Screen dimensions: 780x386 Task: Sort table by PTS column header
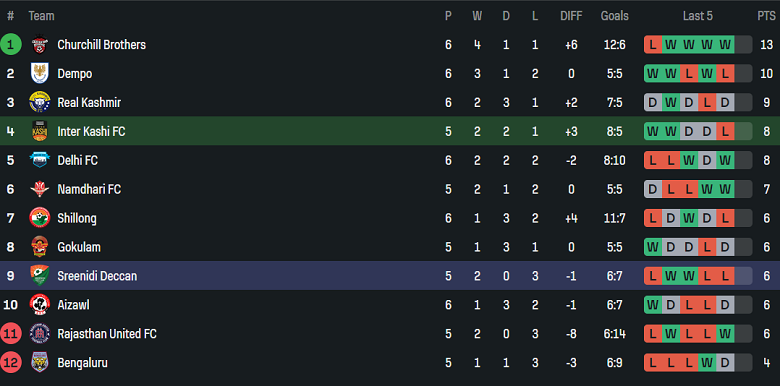[766, 16]
